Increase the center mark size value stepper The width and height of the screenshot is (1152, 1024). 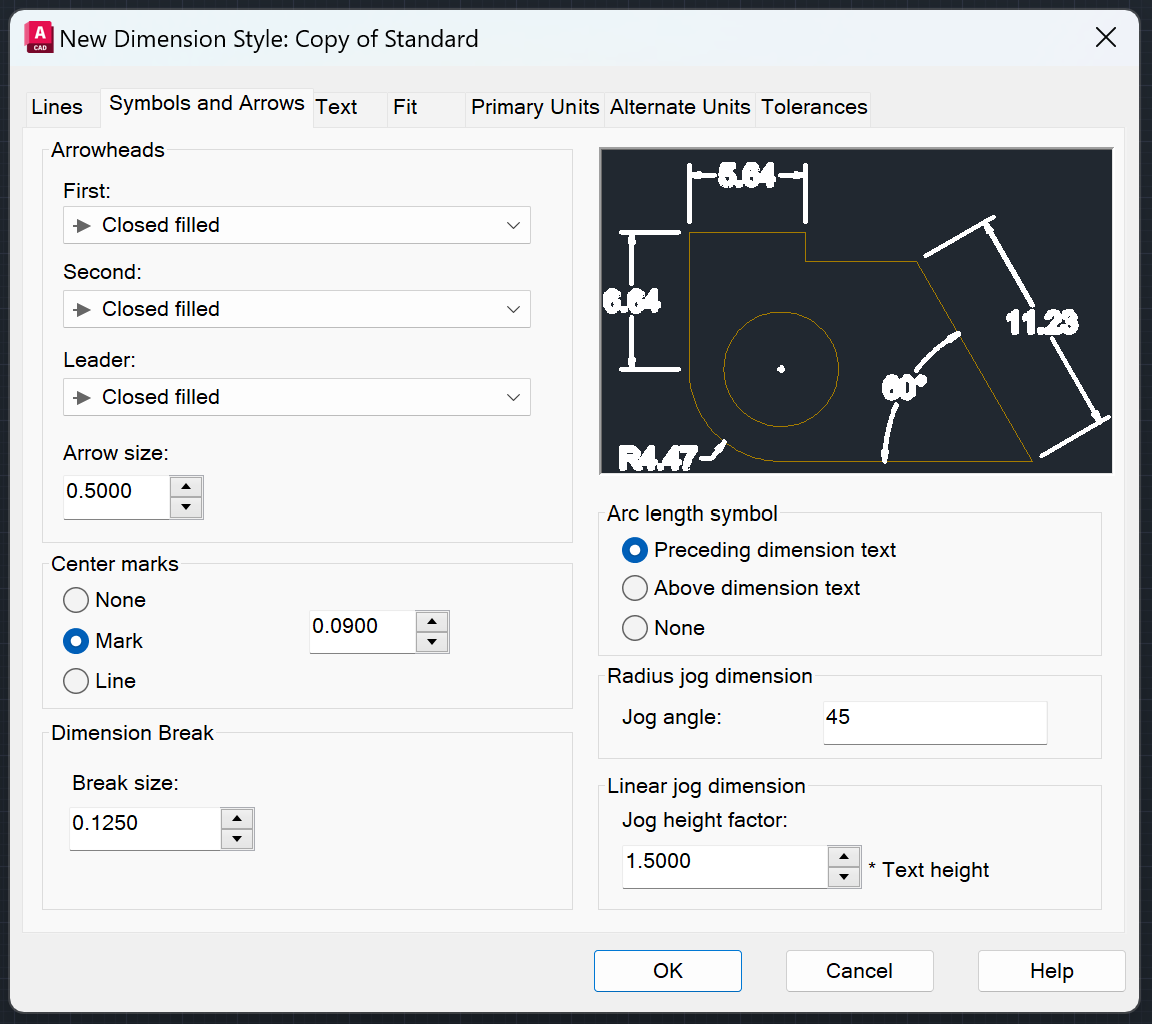pos(432,621)
